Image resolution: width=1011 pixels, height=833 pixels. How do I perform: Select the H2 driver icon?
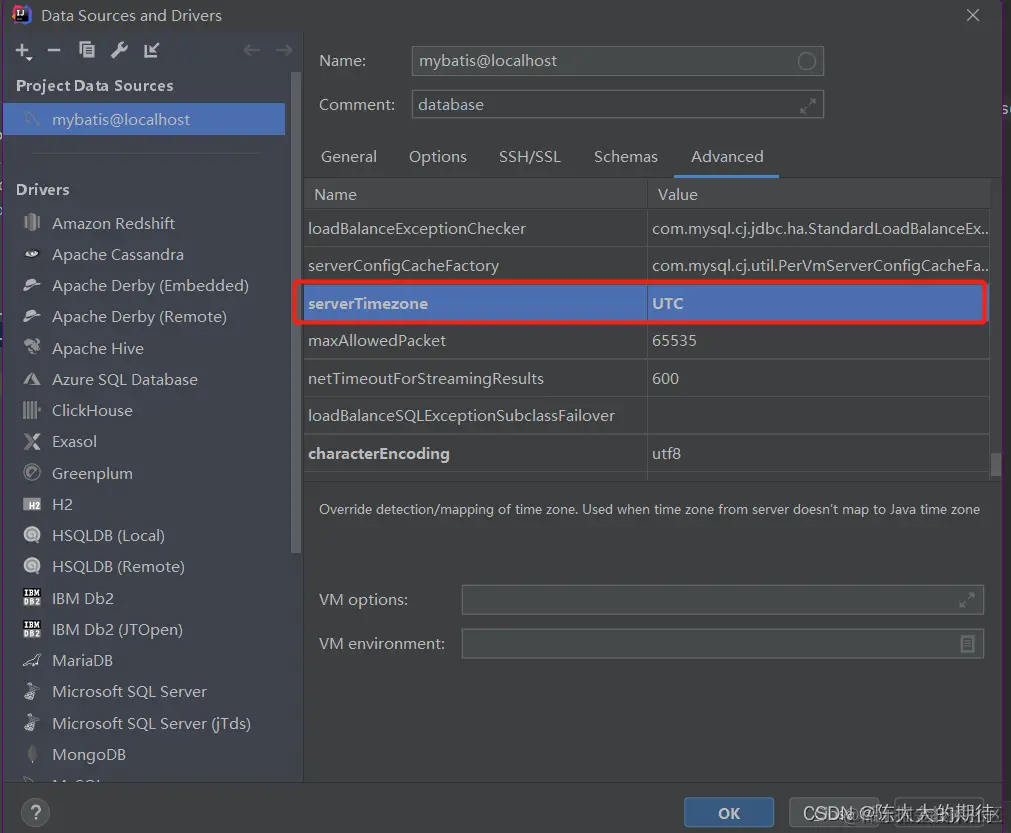(32, 504)
